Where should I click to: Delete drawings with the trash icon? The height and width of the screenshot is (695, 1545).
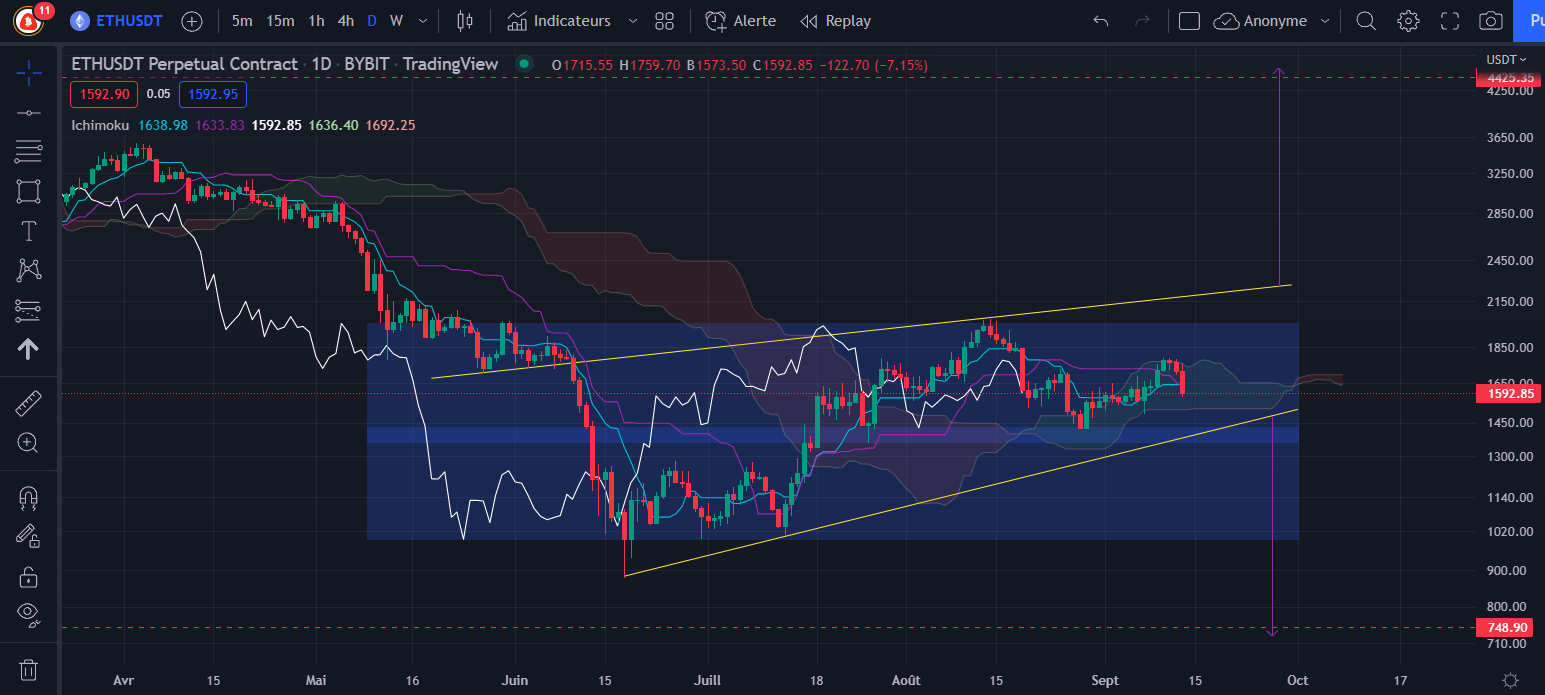coord(29,669)
